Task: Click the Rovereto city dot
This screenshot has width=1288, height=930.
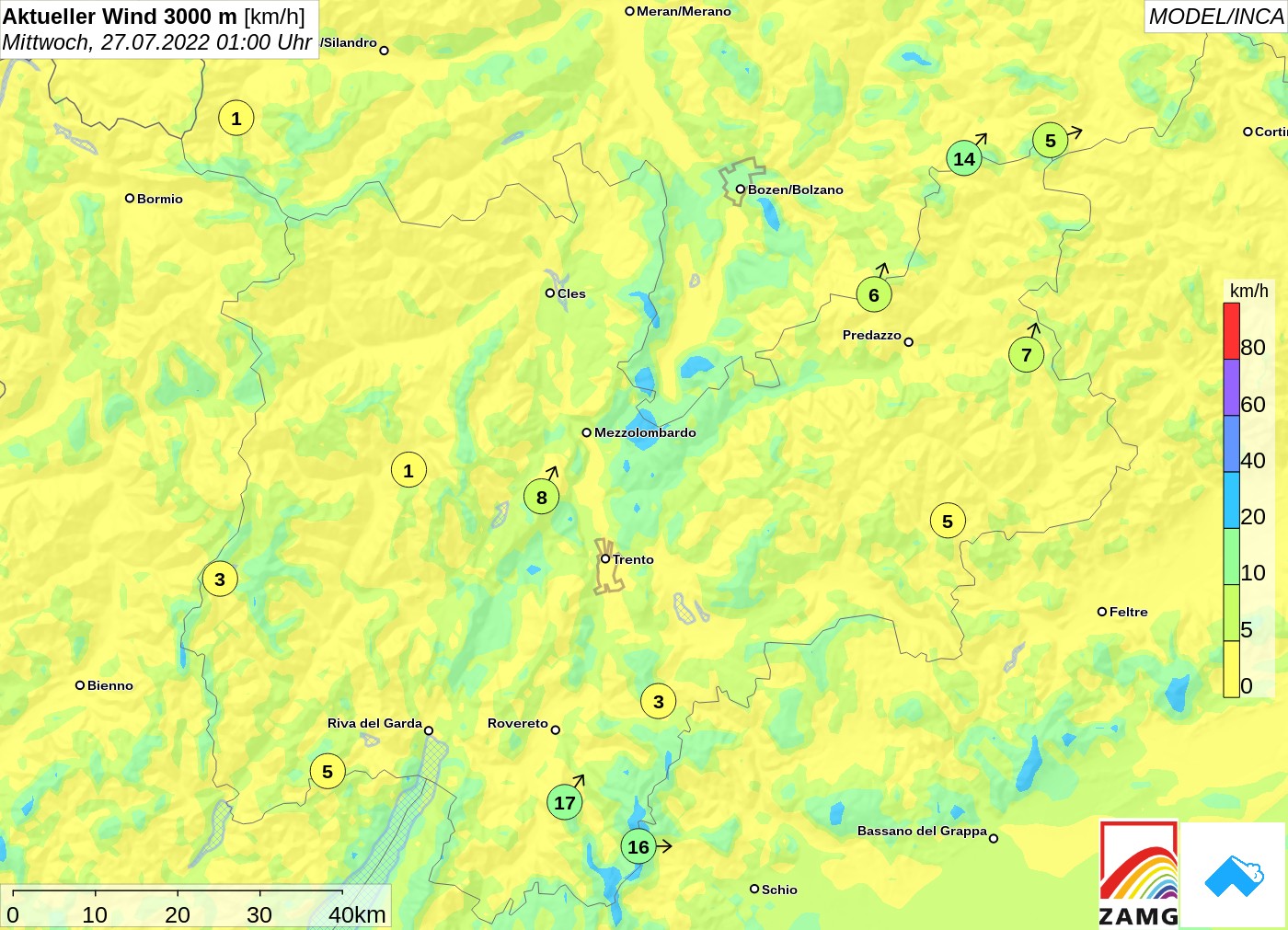Action: (x=555, y=730)
